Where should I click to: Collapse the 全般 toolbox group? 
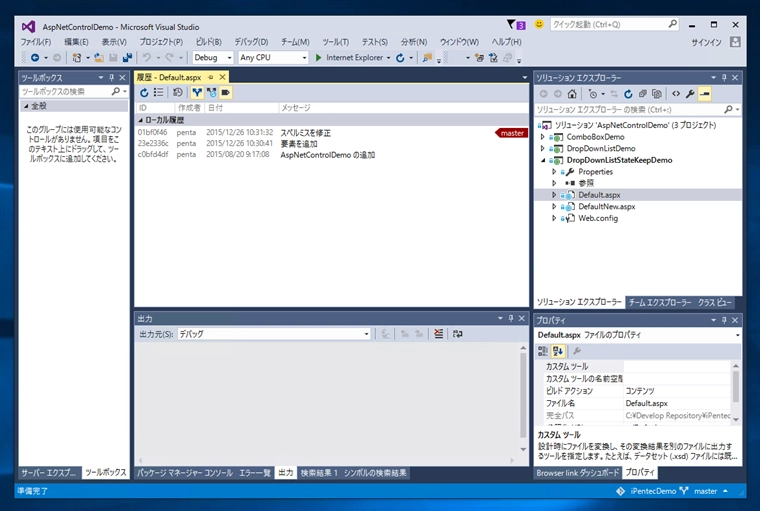(26, 106)
